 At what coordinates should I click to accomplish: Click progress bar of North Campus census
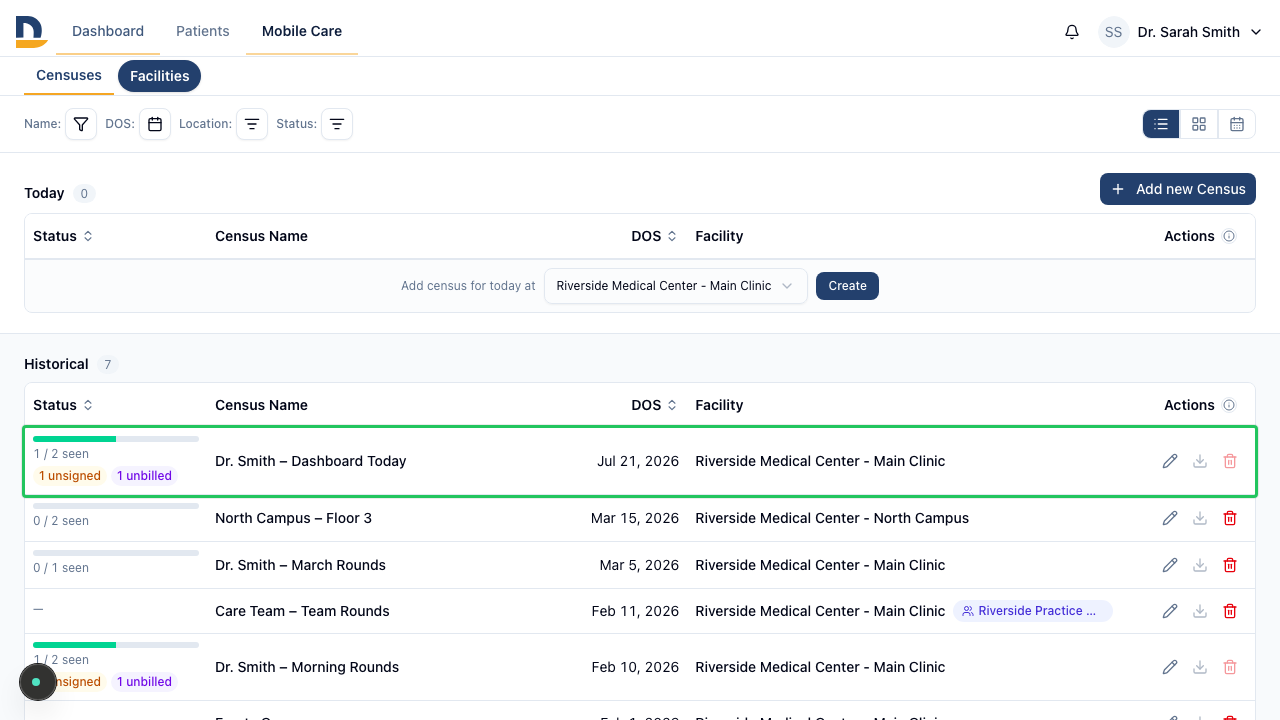tap(116, 506)
